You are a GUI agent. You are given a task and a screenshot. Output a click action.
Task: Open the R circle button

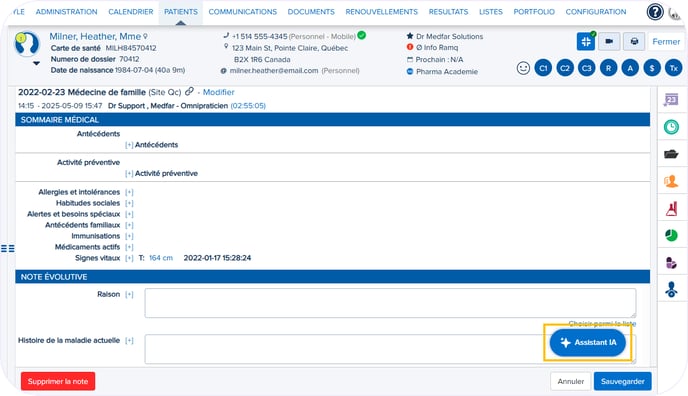tap(608, 68)
